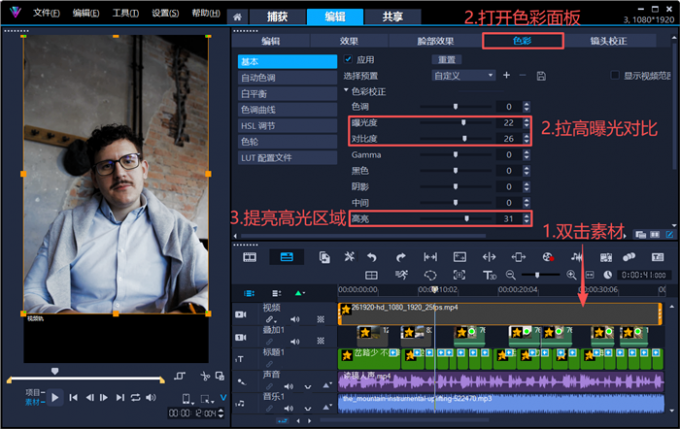Open the mask creator lasso icon
This screenshot has height=429, width=680.
[x=430, y=275]
